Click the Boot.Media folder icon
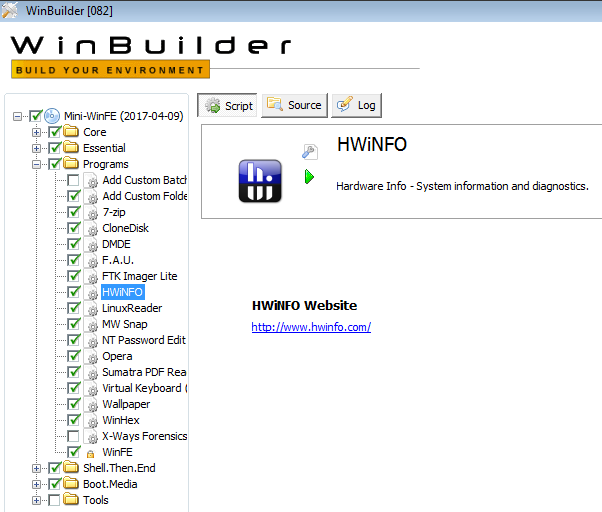602x512 pixels. [71, 484]
